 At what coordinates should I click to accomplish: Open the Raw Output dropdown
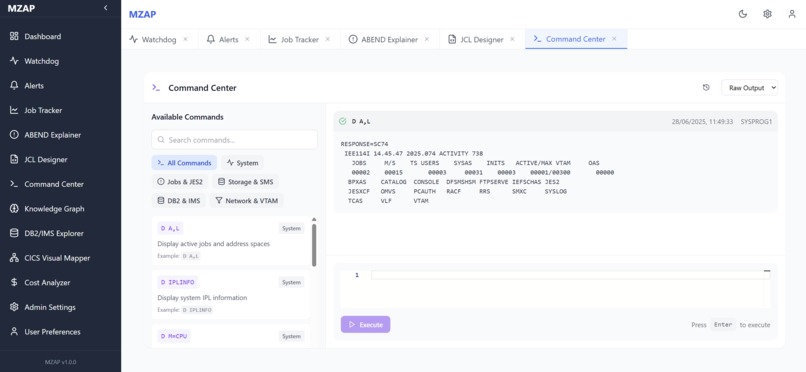(749, 88)
